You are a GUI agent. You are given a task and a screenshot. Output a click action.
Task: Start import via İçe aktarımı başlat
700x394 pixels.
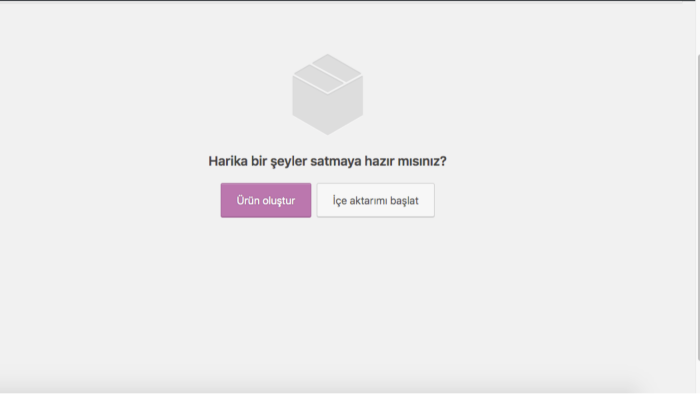click(375, 200)
